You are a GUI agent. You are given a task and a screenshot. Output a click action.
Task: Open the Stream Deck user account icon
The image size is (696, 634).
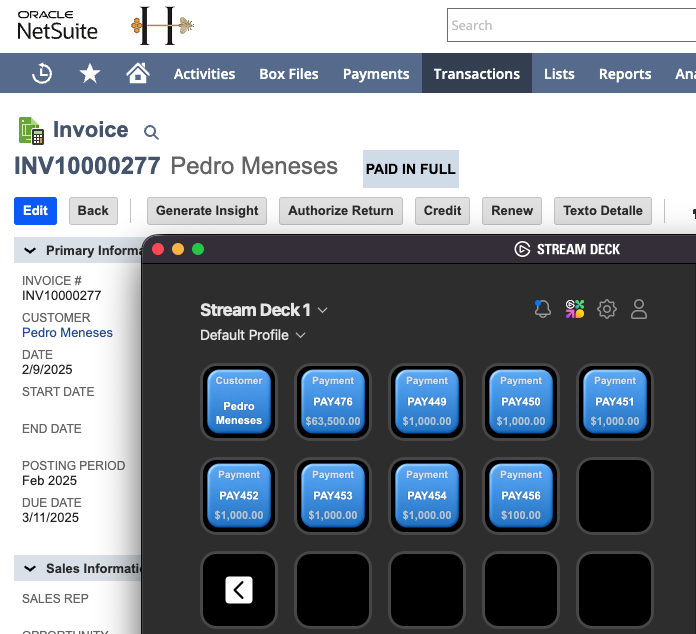tap(639, 309)
